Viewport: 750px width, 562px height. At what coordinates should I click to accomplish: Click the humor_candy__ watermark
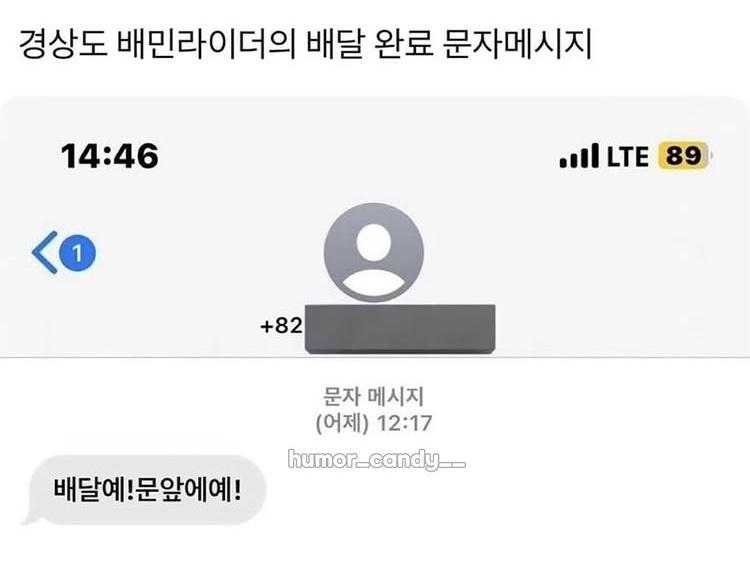pyautogui.click(x=377, y=460)
